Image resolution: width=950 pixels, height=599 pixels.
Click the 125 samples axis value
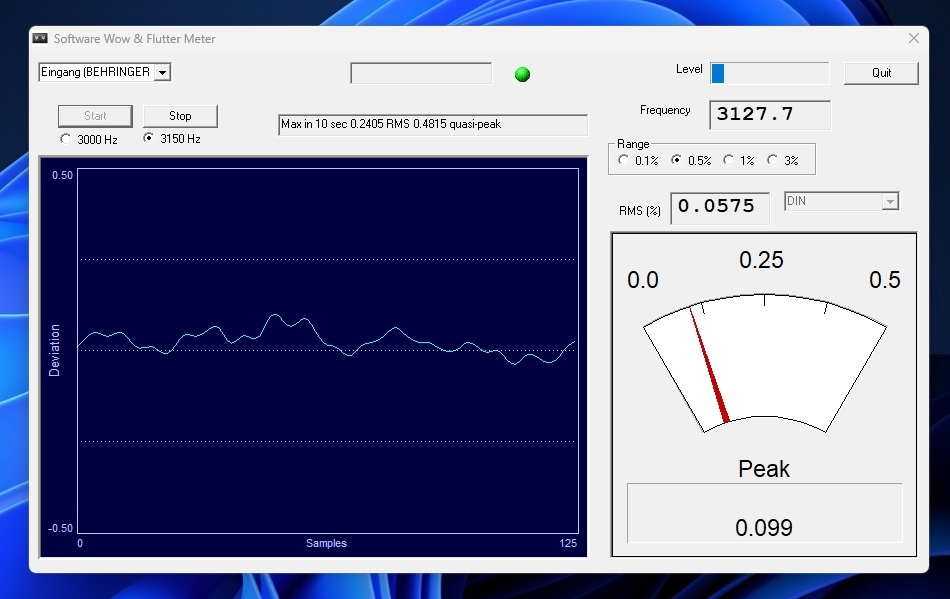point(568,543)
